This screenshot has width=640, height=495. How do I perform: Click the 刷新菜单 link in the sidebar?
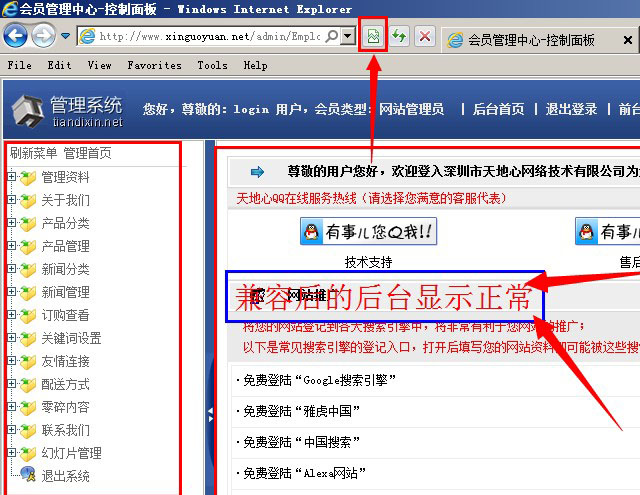34,154
